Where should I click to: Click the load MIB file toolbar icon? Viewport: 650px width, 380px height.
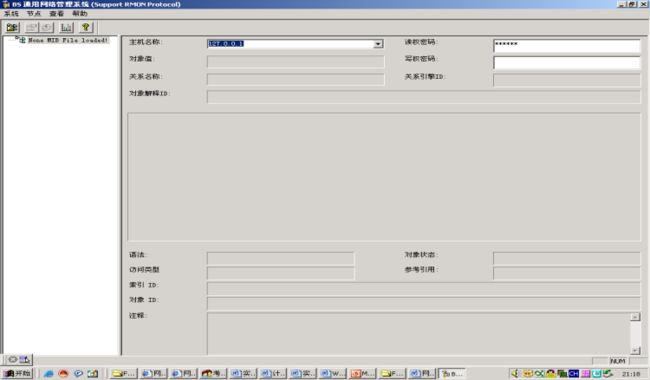coord(12,28)
